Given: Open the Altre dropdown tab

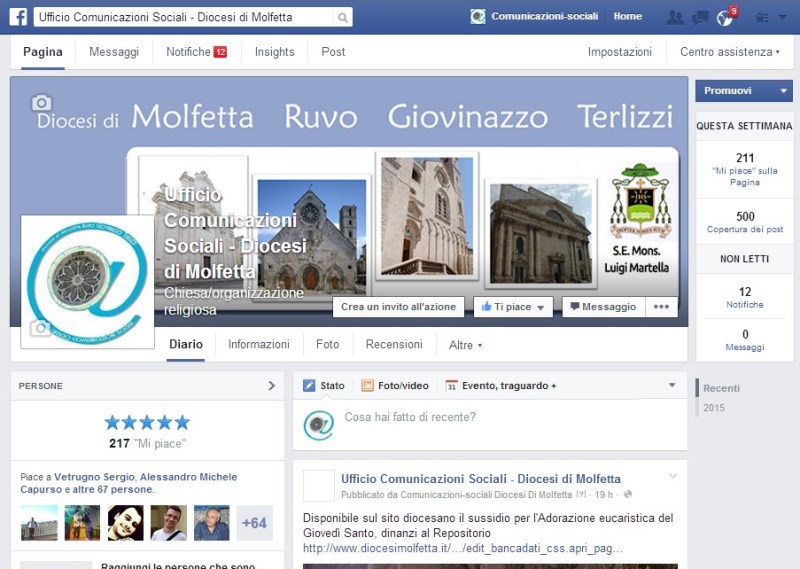Looking at the screenshot, I should [465, 345].
